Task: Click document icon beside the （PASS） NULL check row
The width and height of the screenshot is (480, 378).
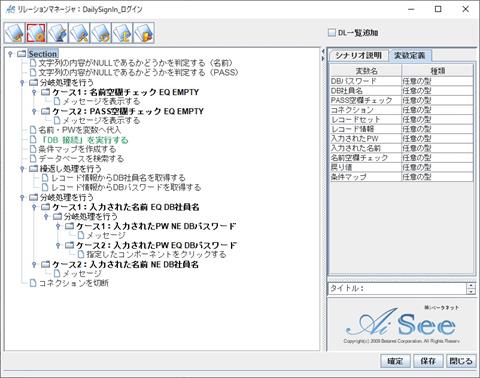Action: click(33, 72)
